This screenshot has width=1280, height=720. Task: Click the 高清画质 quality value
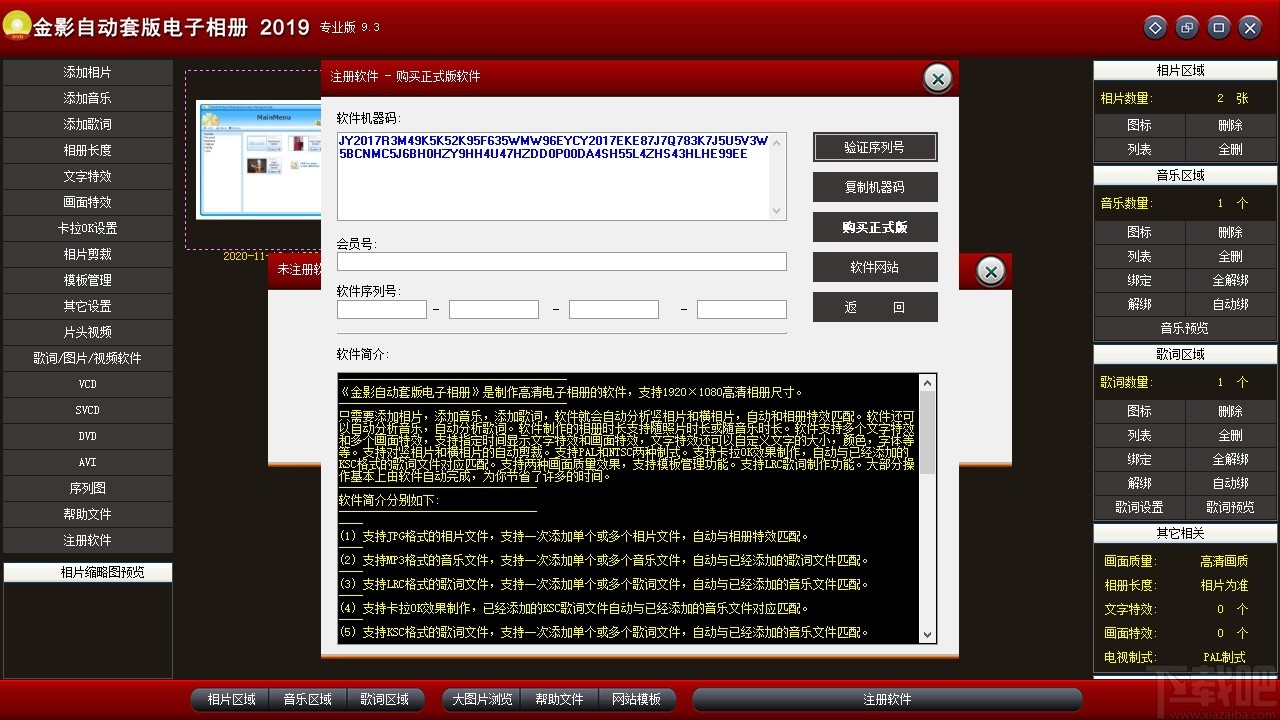[1225, 562]
